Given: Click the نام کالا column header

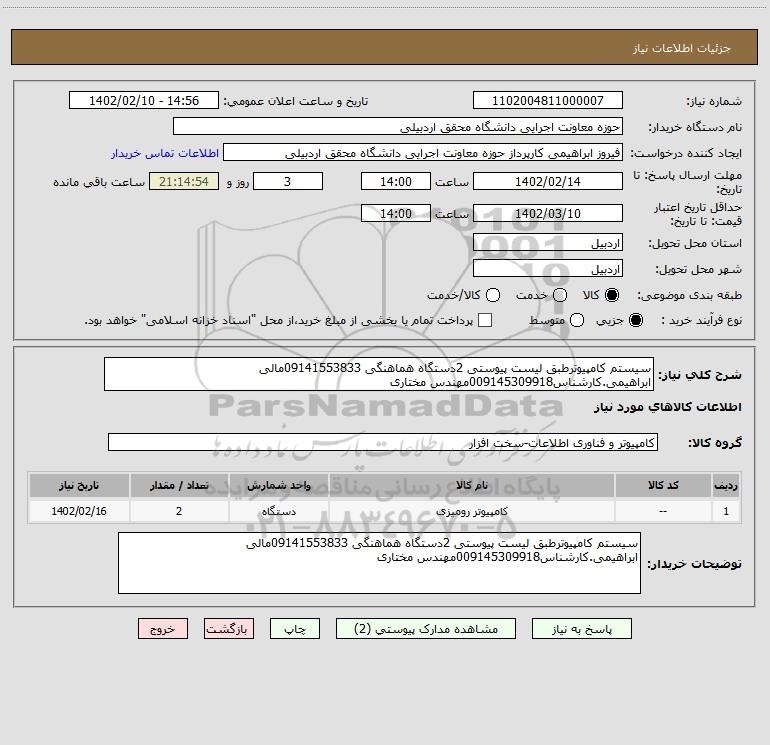Looking at the screenshot, I should [x=471, y=485].
